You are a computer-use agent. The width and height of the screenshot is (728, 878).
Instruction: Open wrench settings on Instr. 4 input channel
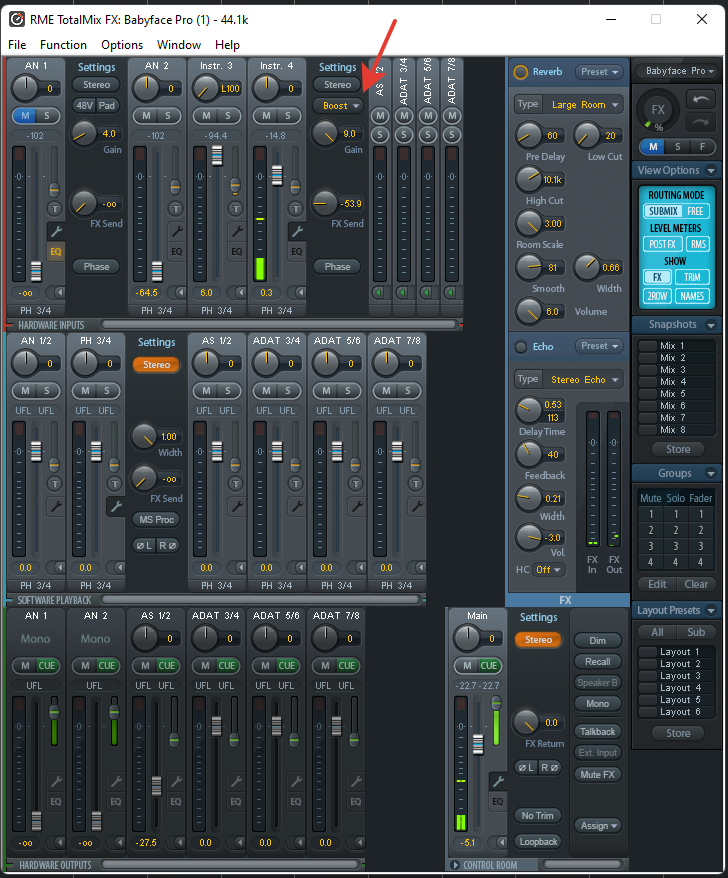(296, 231)
